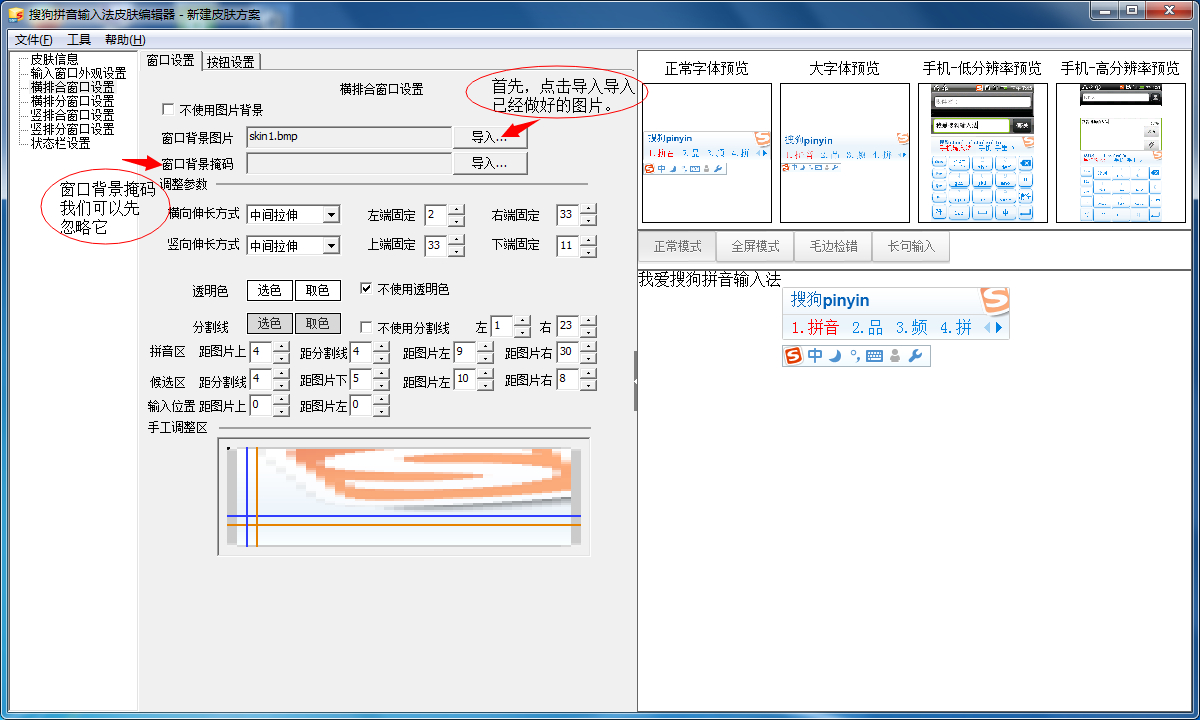The height and width of the screenshot is (720, 1200).
Task: Switch to the 按钮设置 tab
Action: click(231, 61)
